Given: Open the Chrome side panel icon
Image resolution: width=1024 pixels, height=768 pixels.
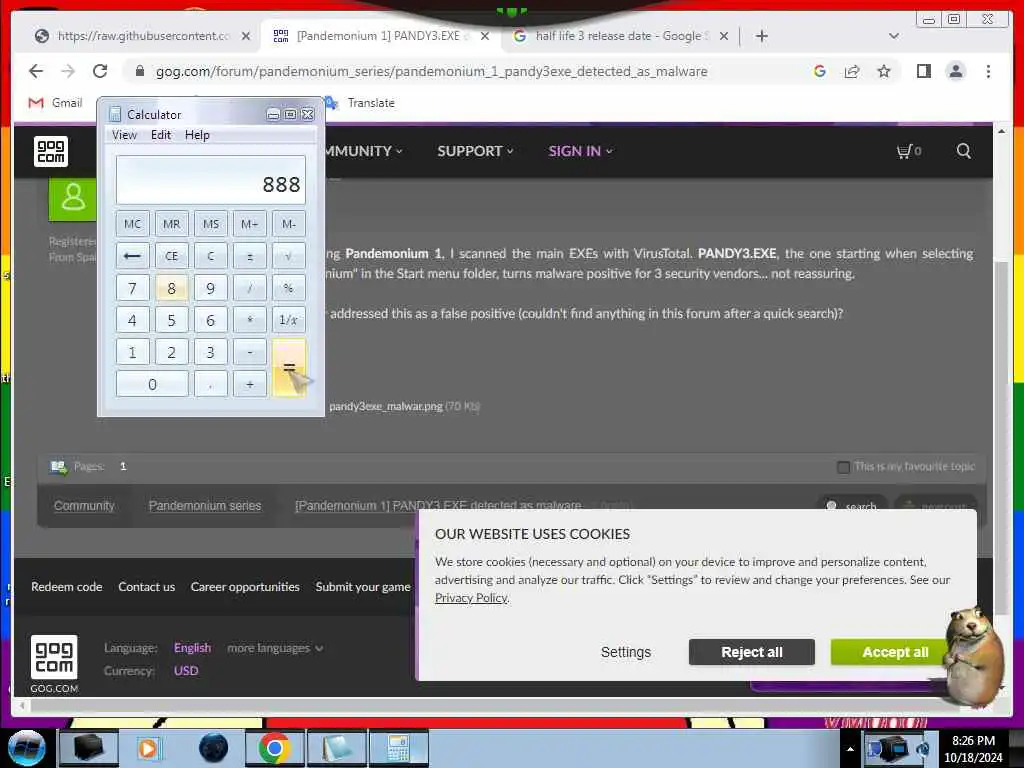Looking at the screenshot, I should tap(923, 71).
